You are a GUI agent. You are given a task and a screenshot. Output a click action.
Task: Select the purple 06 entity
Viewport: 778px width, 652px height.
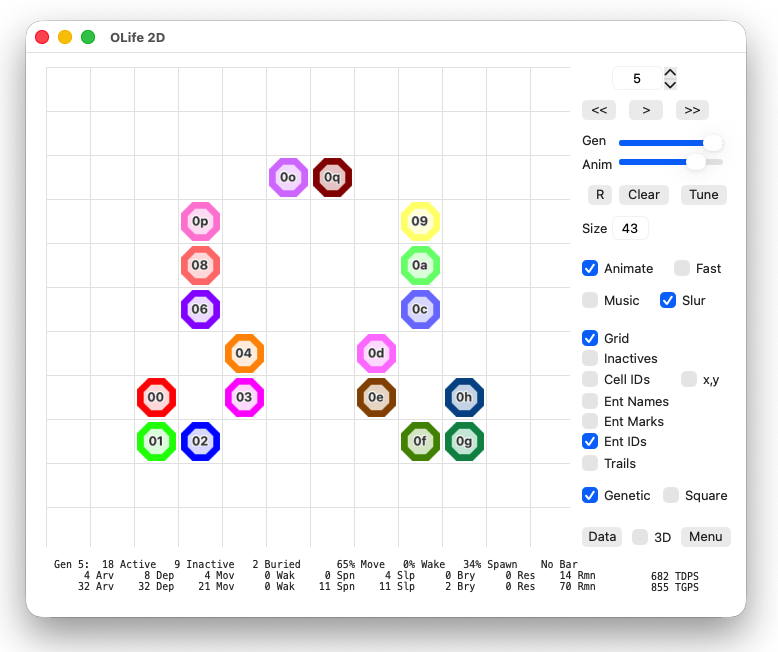pyautogui.click(x=200, y=309)
